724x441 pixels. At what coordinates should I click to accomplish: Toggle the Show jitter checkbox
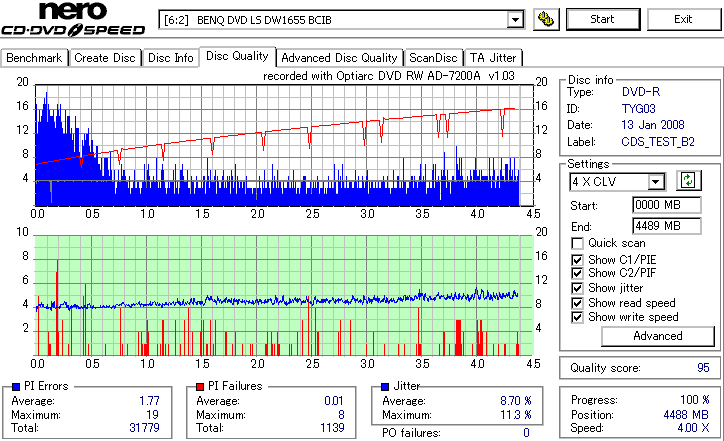tap(577, 288)
